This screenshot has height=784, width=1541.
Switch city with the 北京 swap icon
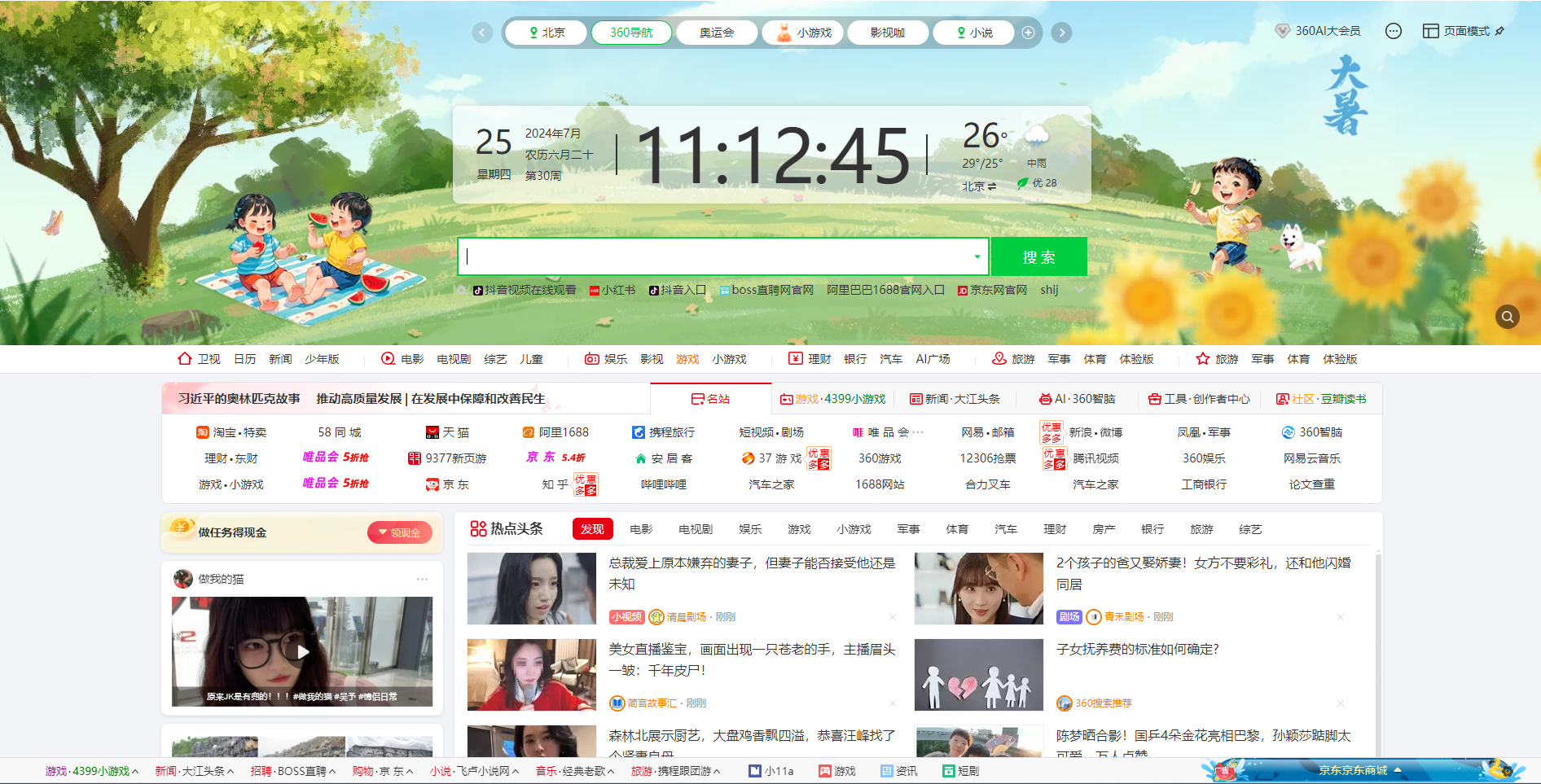pyautogui.click(x=992, y=186)
